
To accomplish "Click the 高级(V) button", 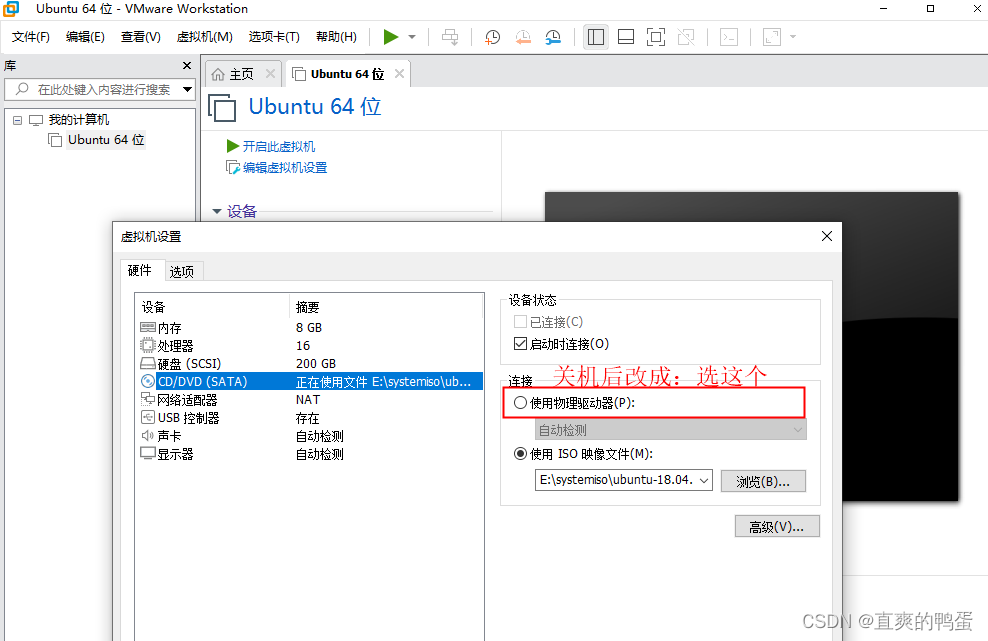I will click(777, 526).
